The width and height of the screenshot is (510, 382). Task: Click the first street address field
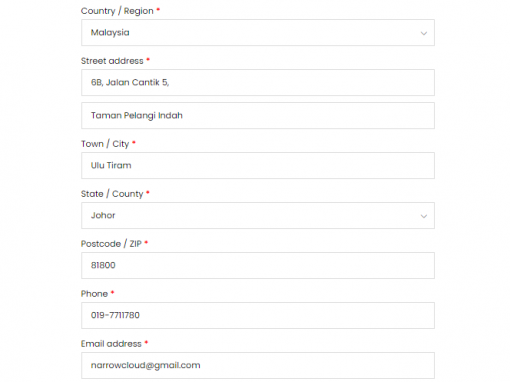pos(258,83)
